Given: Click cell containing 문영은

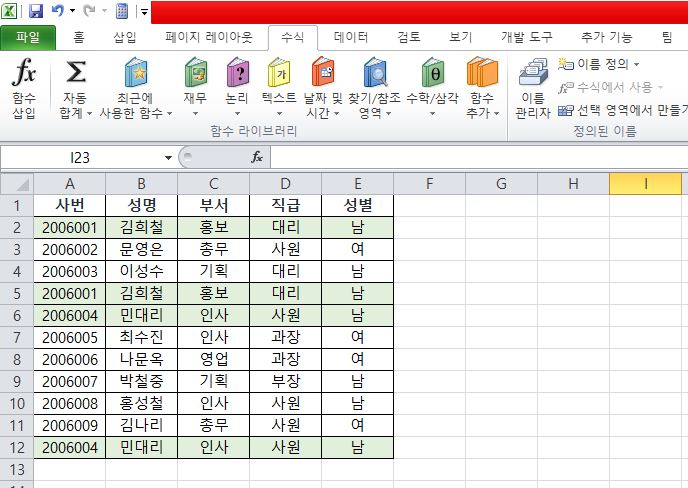Looking at the screenshot, I should click(x=141, y=250).
